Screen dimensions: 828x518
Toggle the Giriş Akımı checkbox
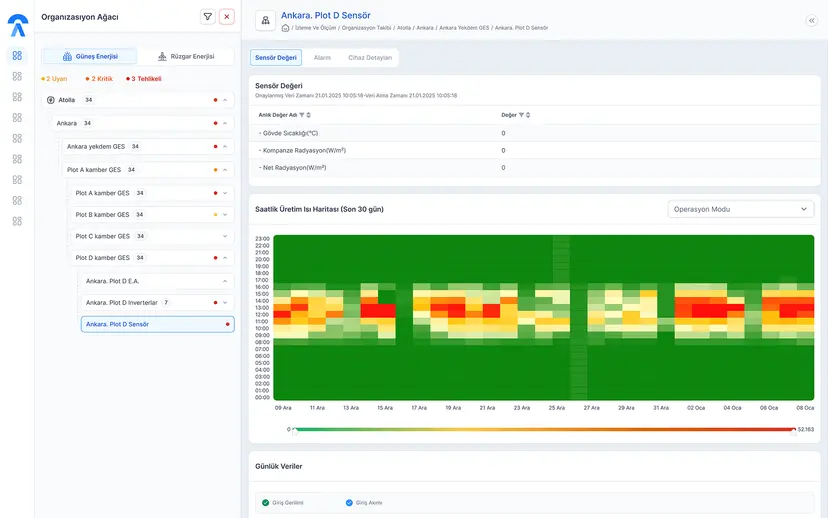pyautogui.click(x=349, y=503)
